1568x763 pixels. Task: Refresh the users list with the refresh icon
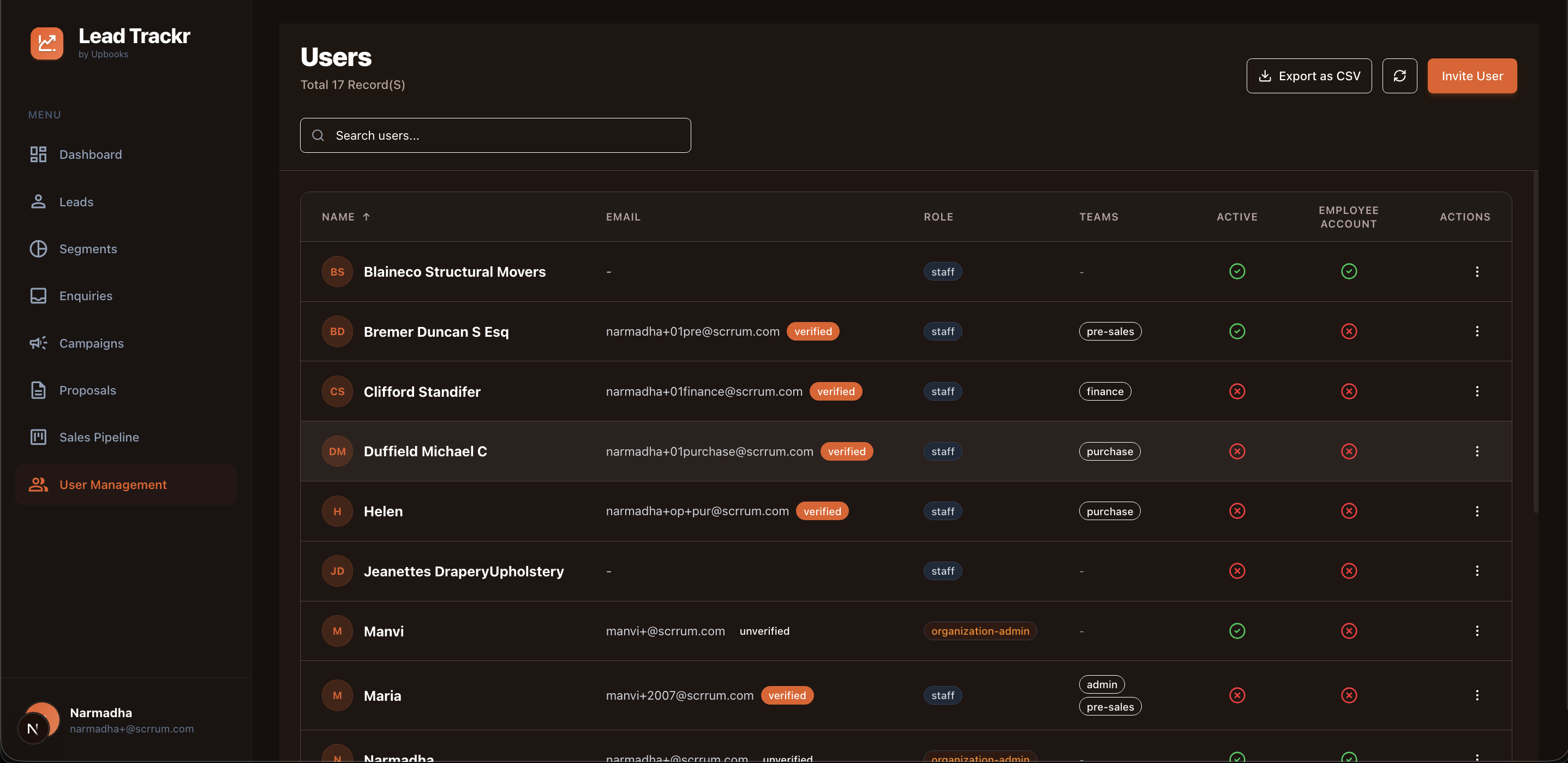coord(1400,75)
